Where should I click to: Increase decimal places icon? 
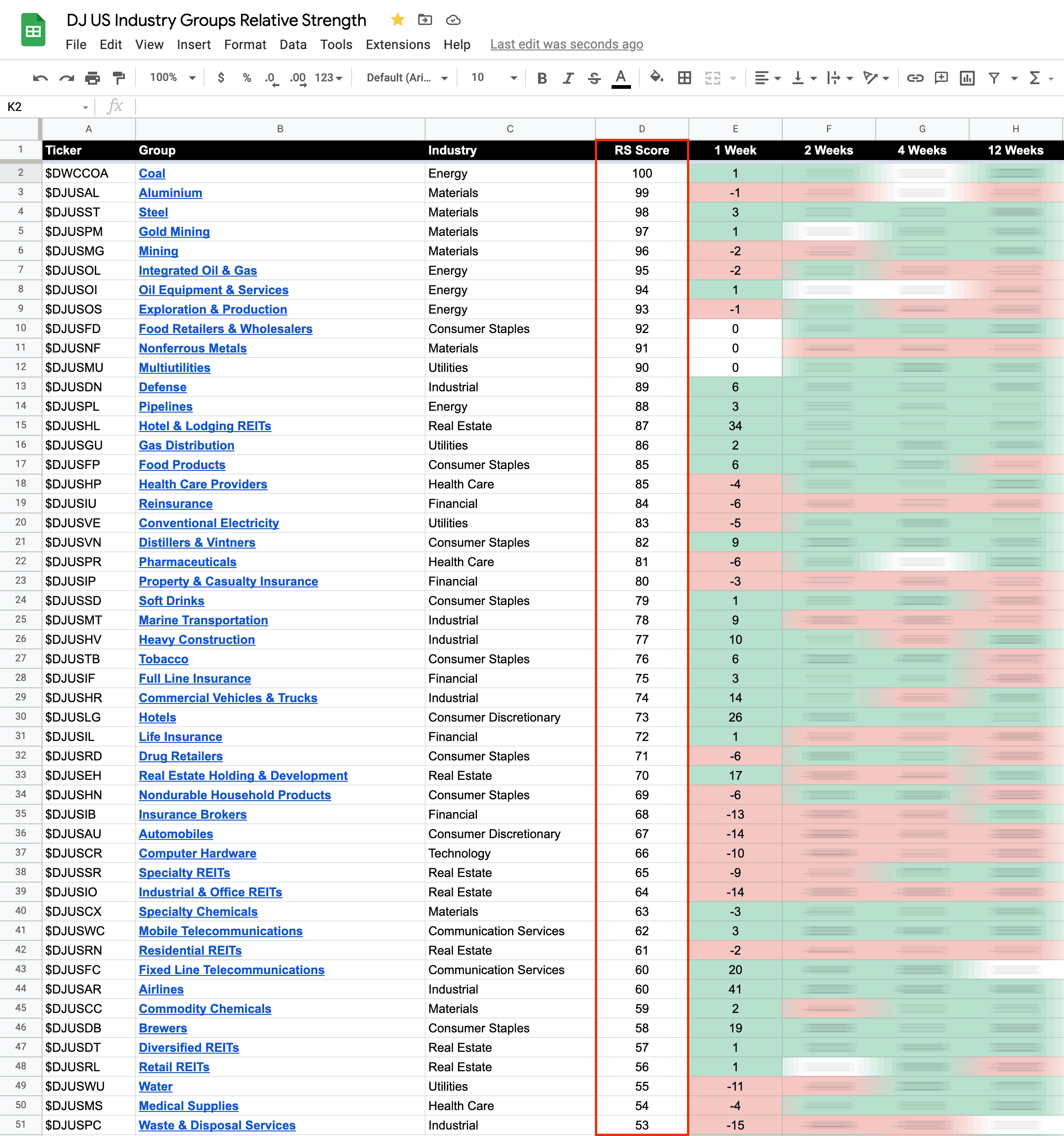tap(298, 79)
